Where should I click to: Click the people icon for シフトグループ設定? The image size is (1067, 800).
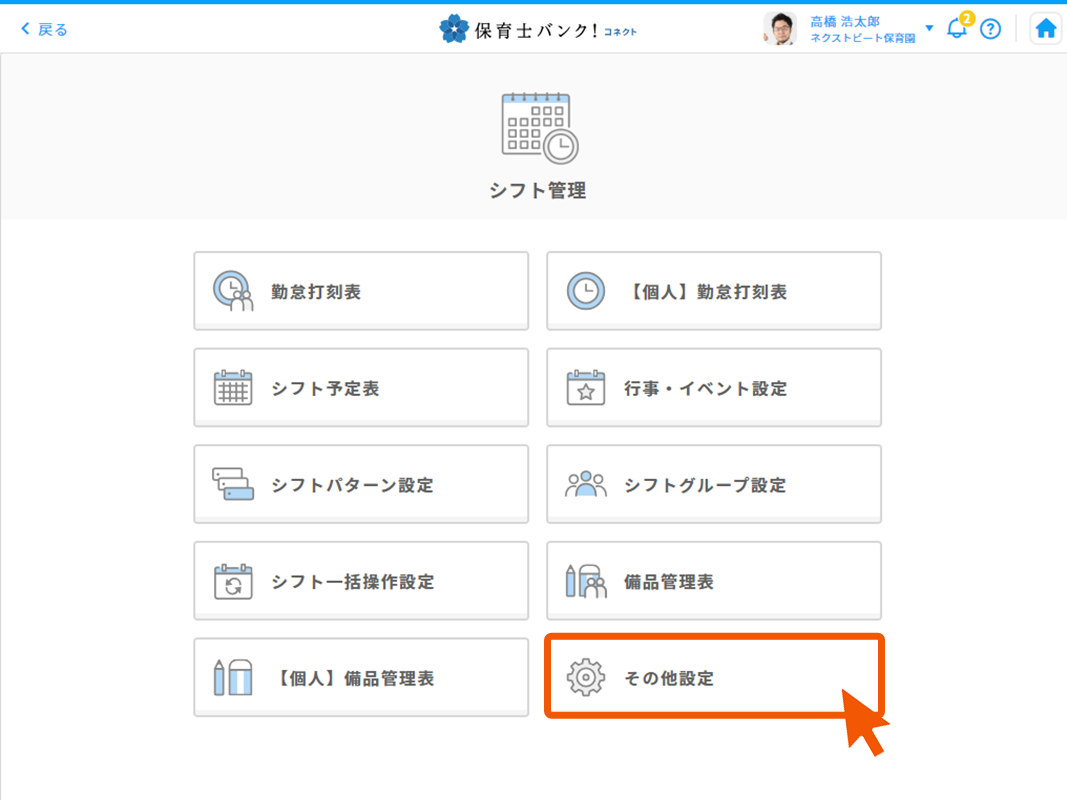click(x=586, y=485)
